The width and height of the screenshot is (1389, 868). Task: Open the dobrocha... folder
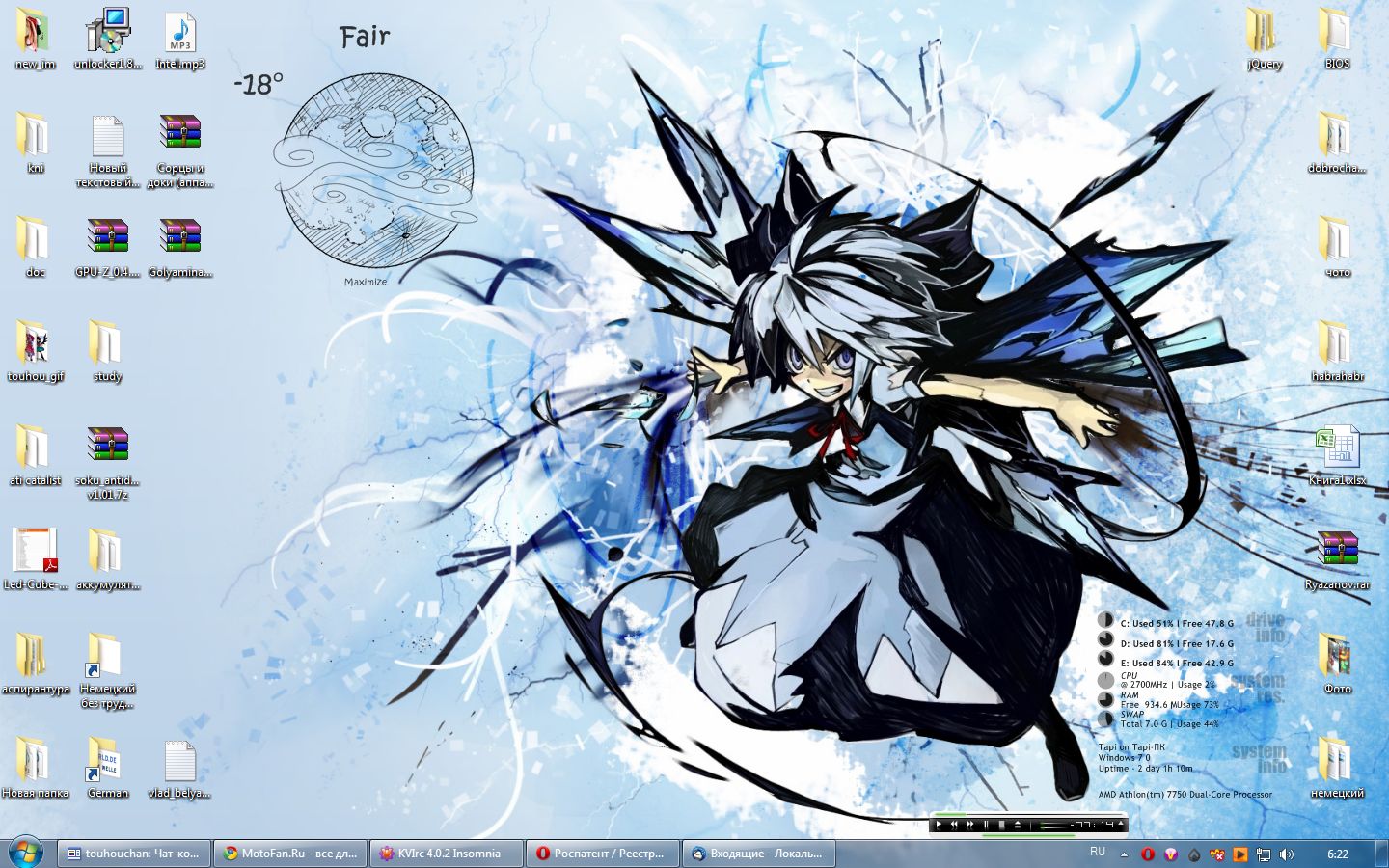(1337, 143)
